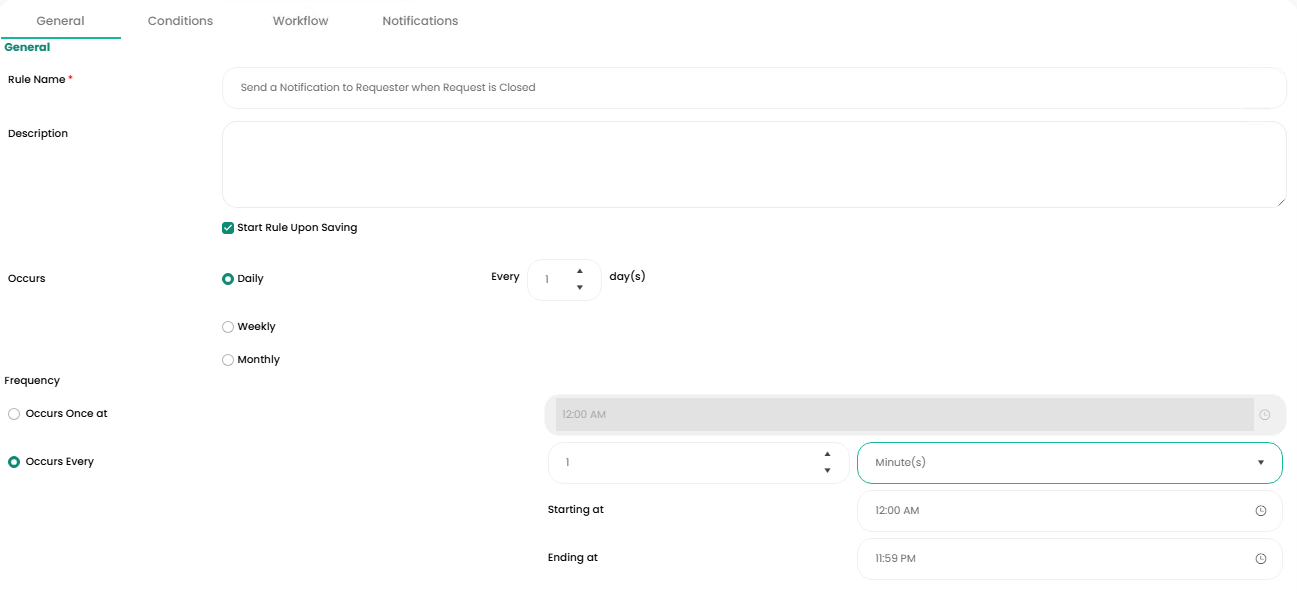Click the Rule Name text field
This screenshot has height=594, width=1297.
pos(753,88)
